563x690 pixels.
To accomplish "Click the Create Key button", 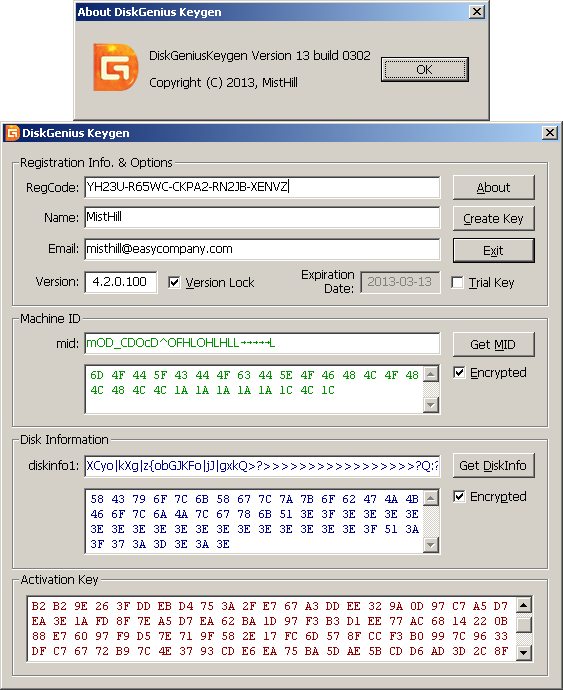I will click(493, 219).
